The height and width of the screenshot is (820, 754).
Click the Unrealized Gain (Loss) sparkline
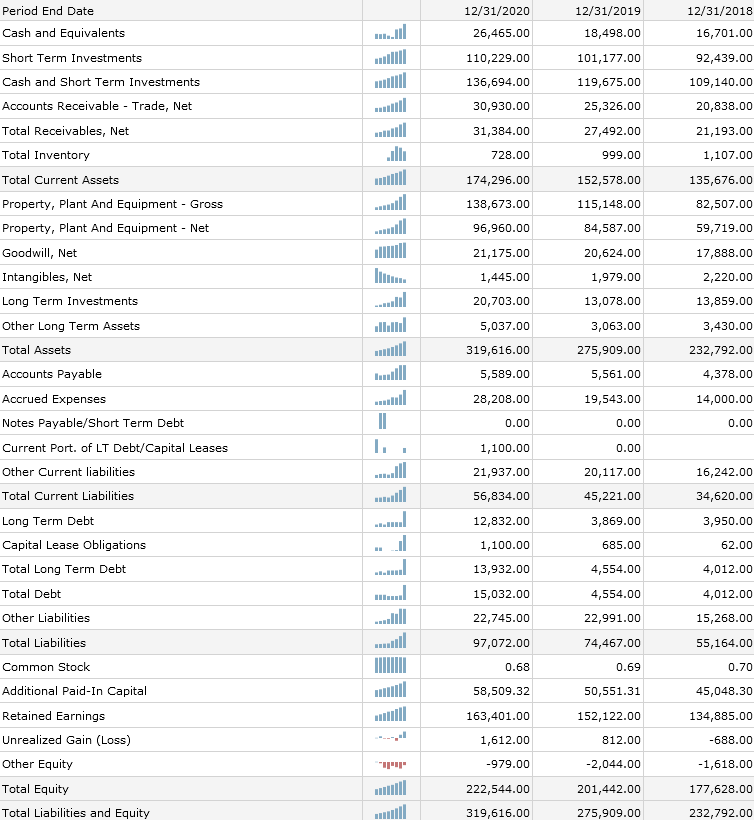[x=390, y=740]
